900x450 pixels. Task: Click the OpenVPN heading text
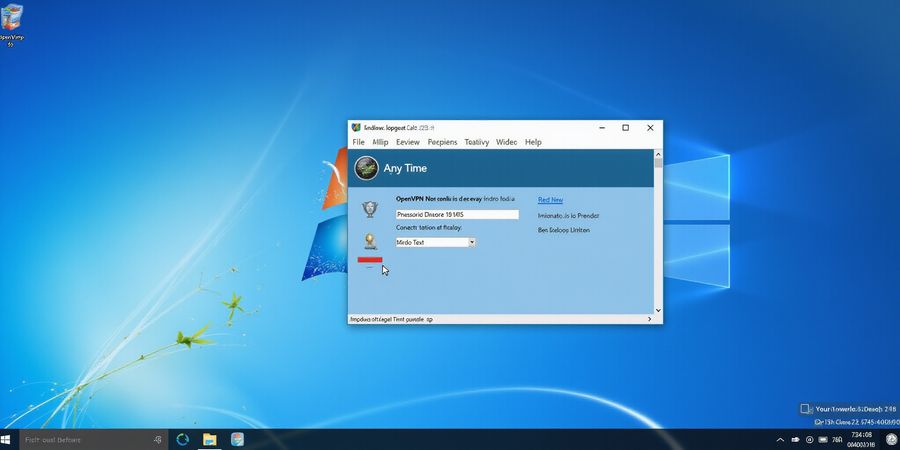coord(455,199)
